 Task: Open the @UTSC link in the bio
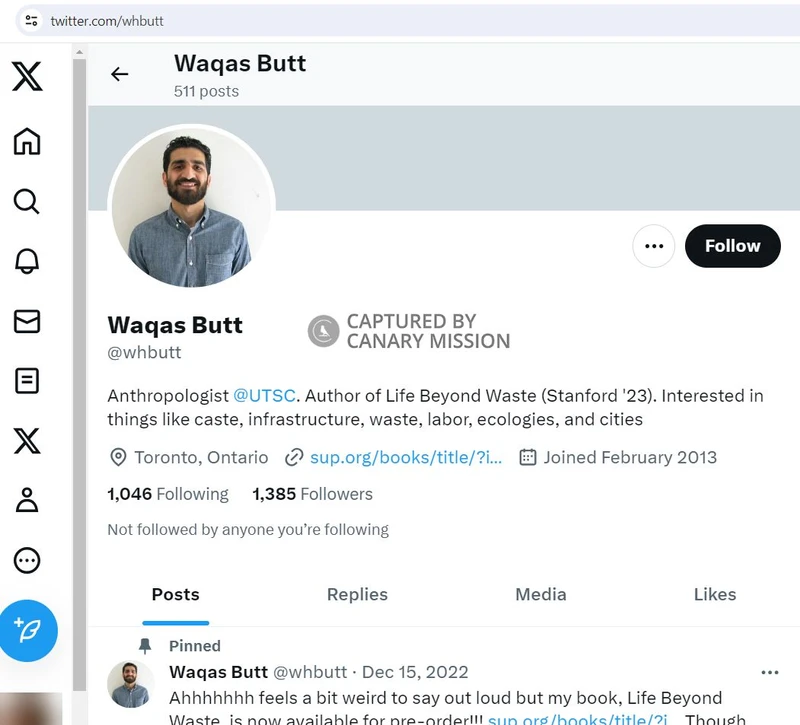(x=264, y=395)
